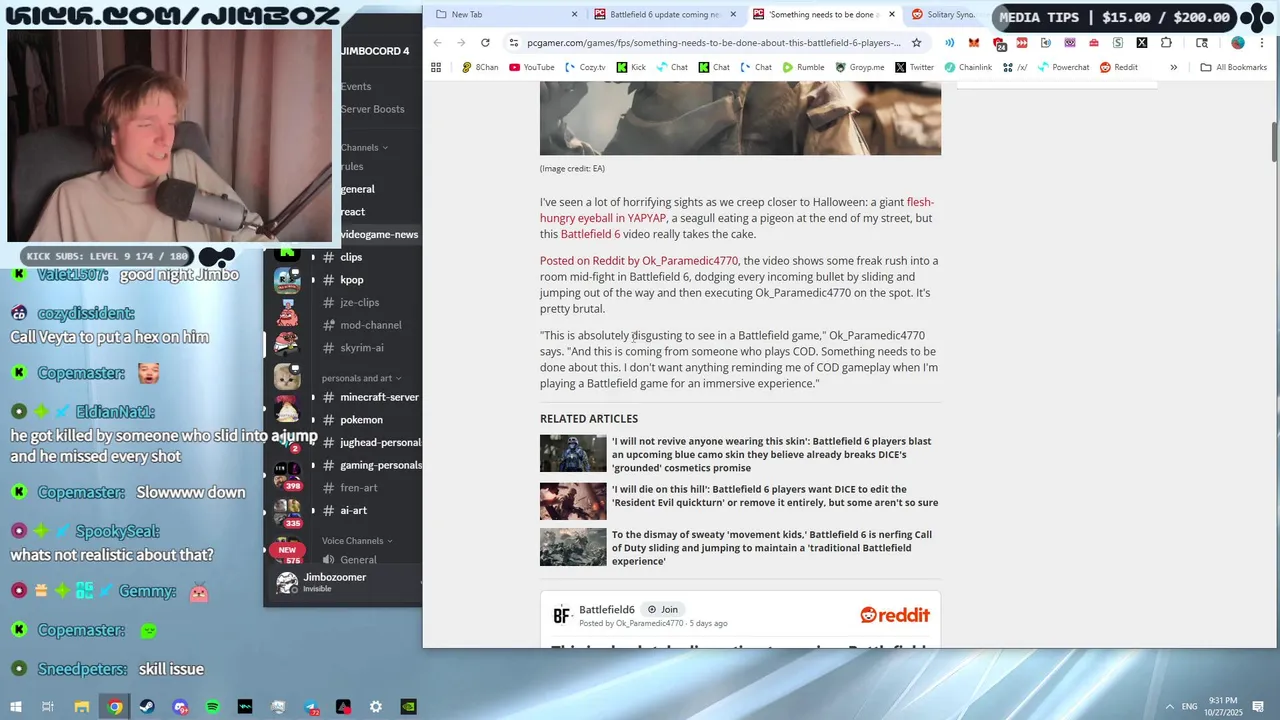Open Steam from the taskbar
Viewport: 1280px width, 720px height.
pos(147,707)
